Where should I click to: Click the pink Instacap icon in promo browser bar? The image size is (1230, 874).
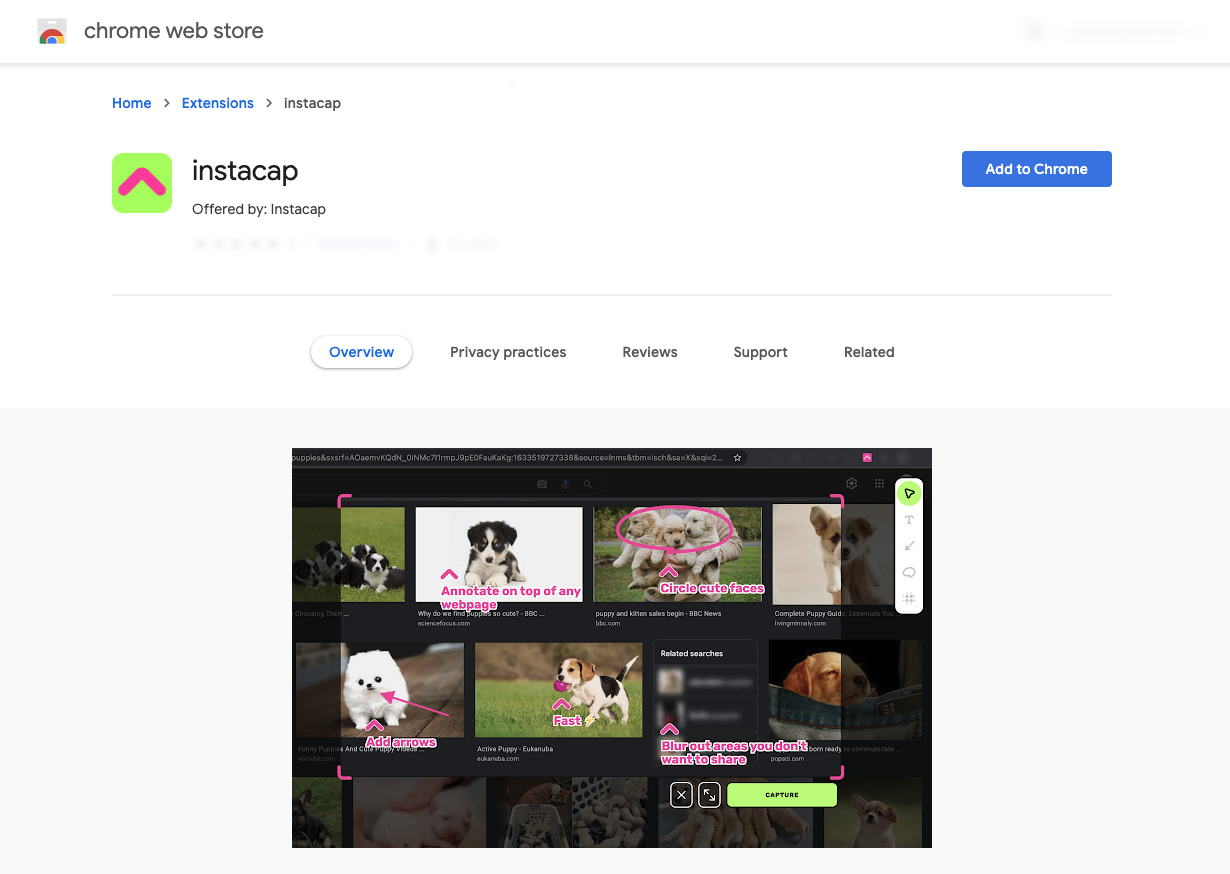coord(867,457)
